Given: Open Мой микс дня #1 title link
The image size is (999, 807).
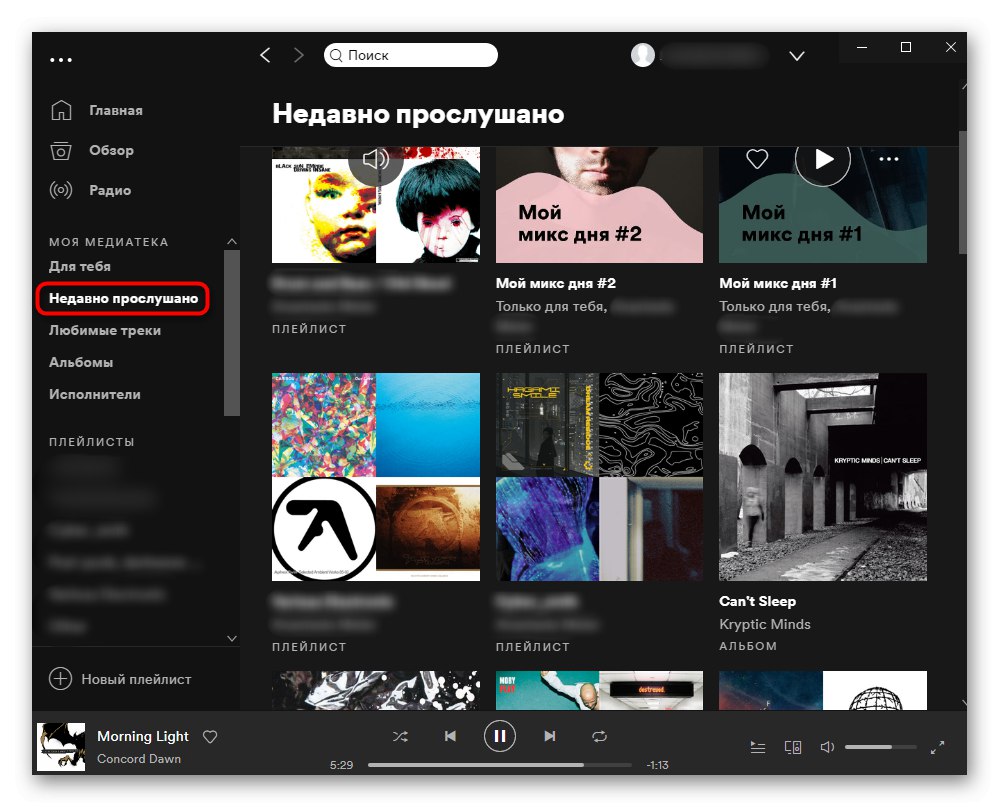Looking at the screenshot, I should [778, 283].
